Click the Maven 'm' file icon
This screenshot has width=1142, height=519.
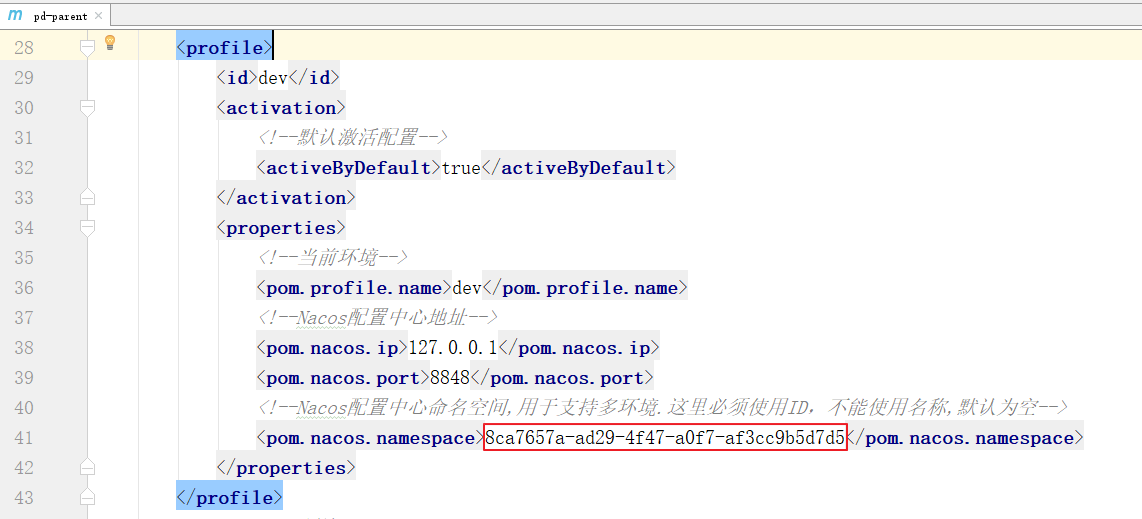(x=15, y=15)
